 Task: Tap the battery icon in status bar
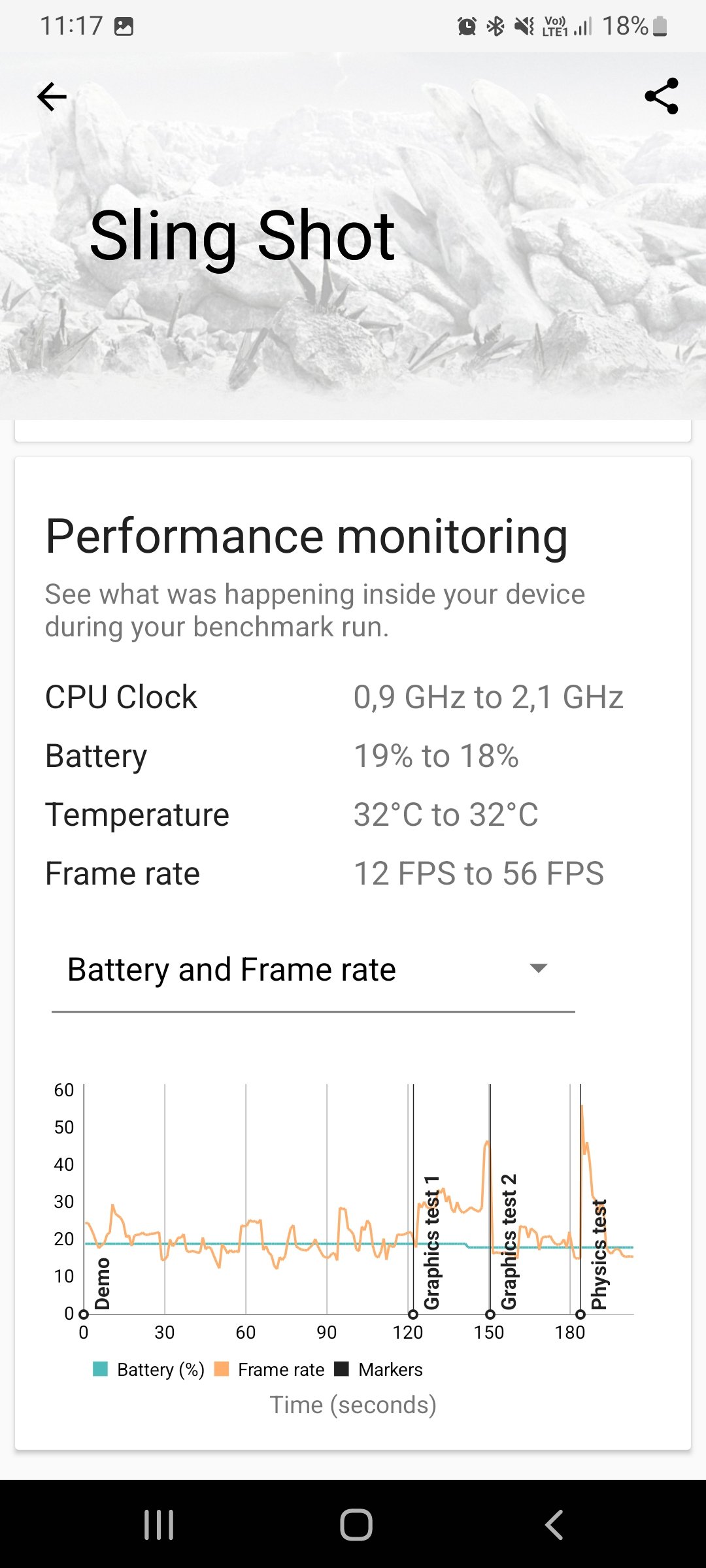[x=660, y=26]
